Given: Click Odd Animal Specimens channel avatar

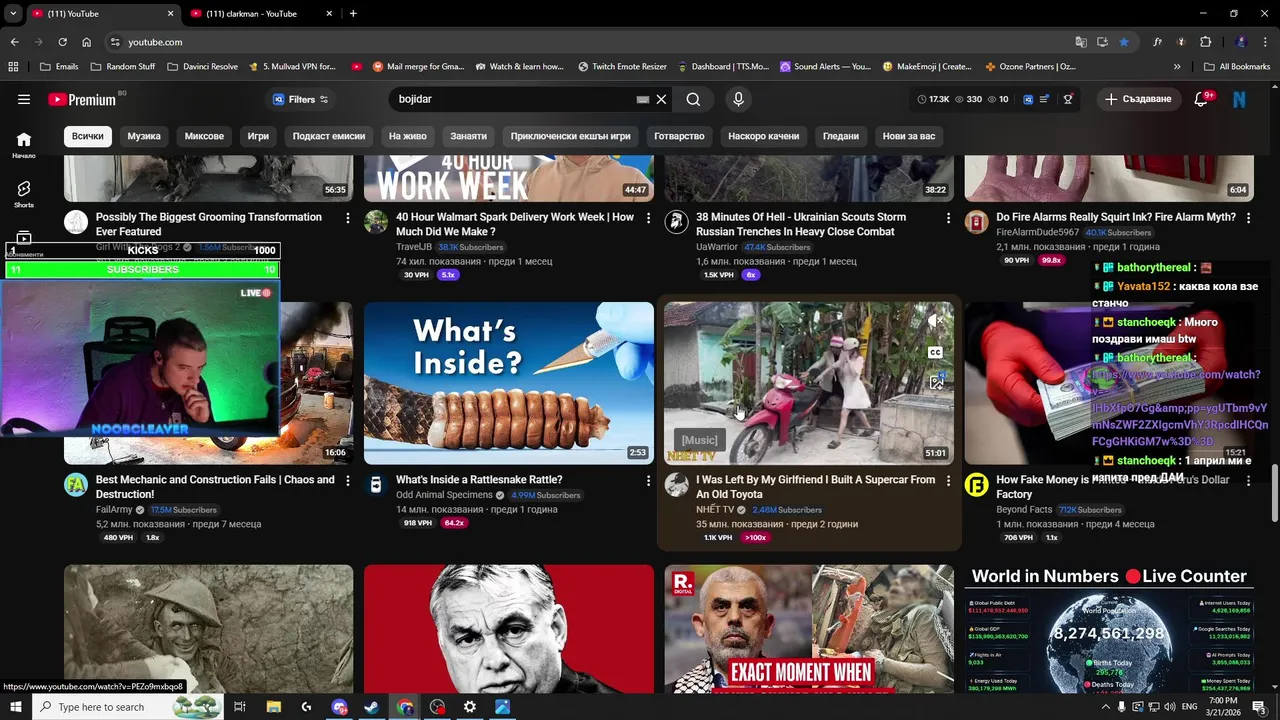Looking at the screenshot, I should click(x=376, y=485).
